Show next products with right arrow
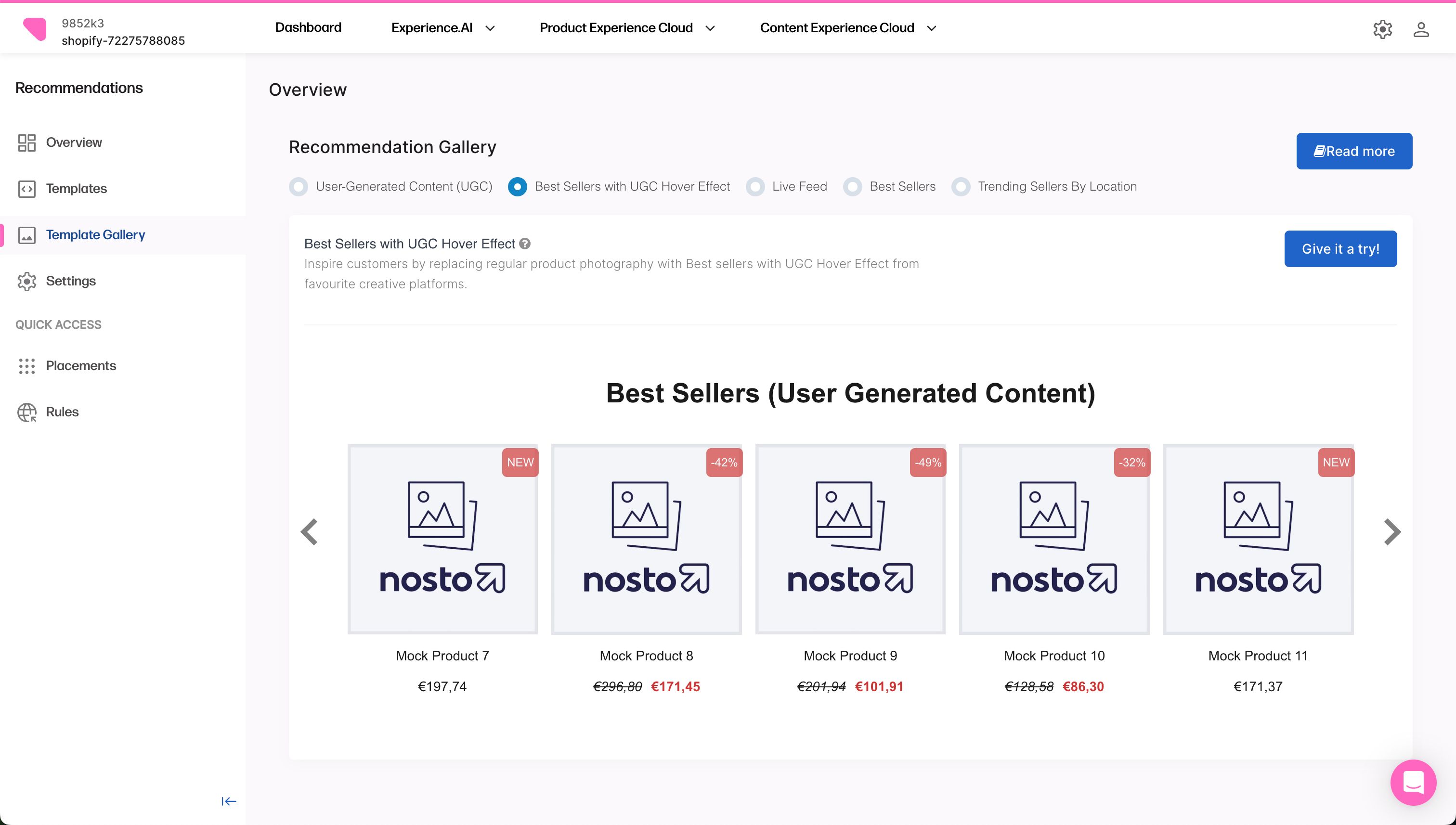Screen dimensions: 1456x825 pos(1392,531)
